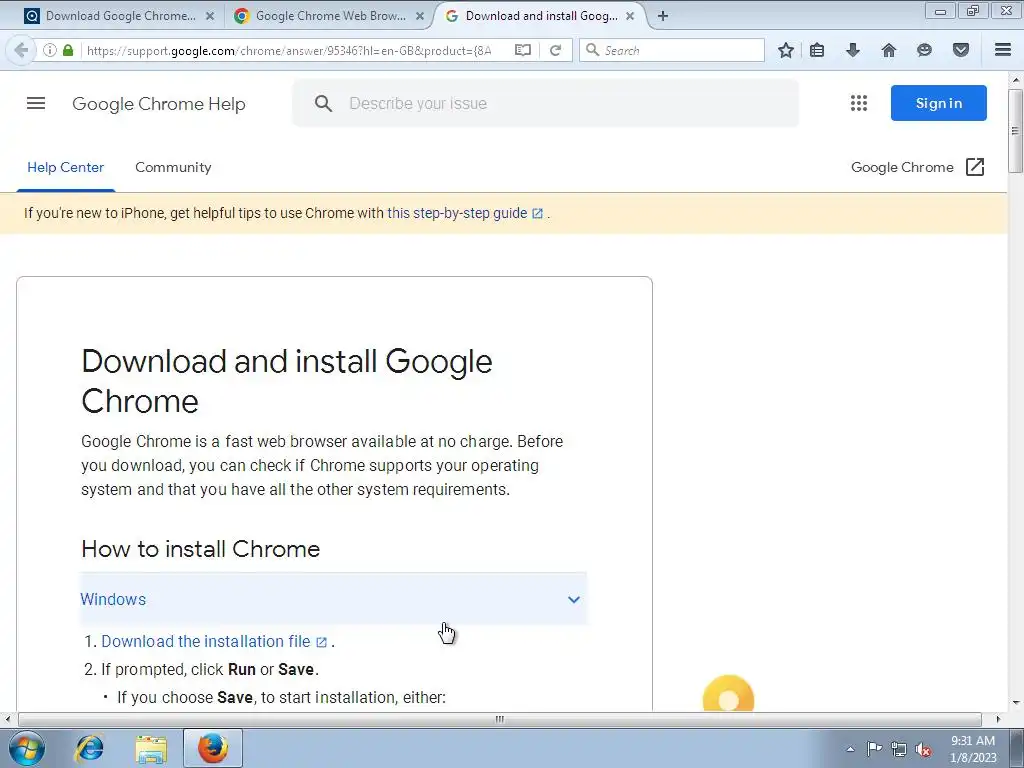This screenshot has height=768, width=1024.
Task: Close the Google Chrome Web Browser tab
Action: 420,16
